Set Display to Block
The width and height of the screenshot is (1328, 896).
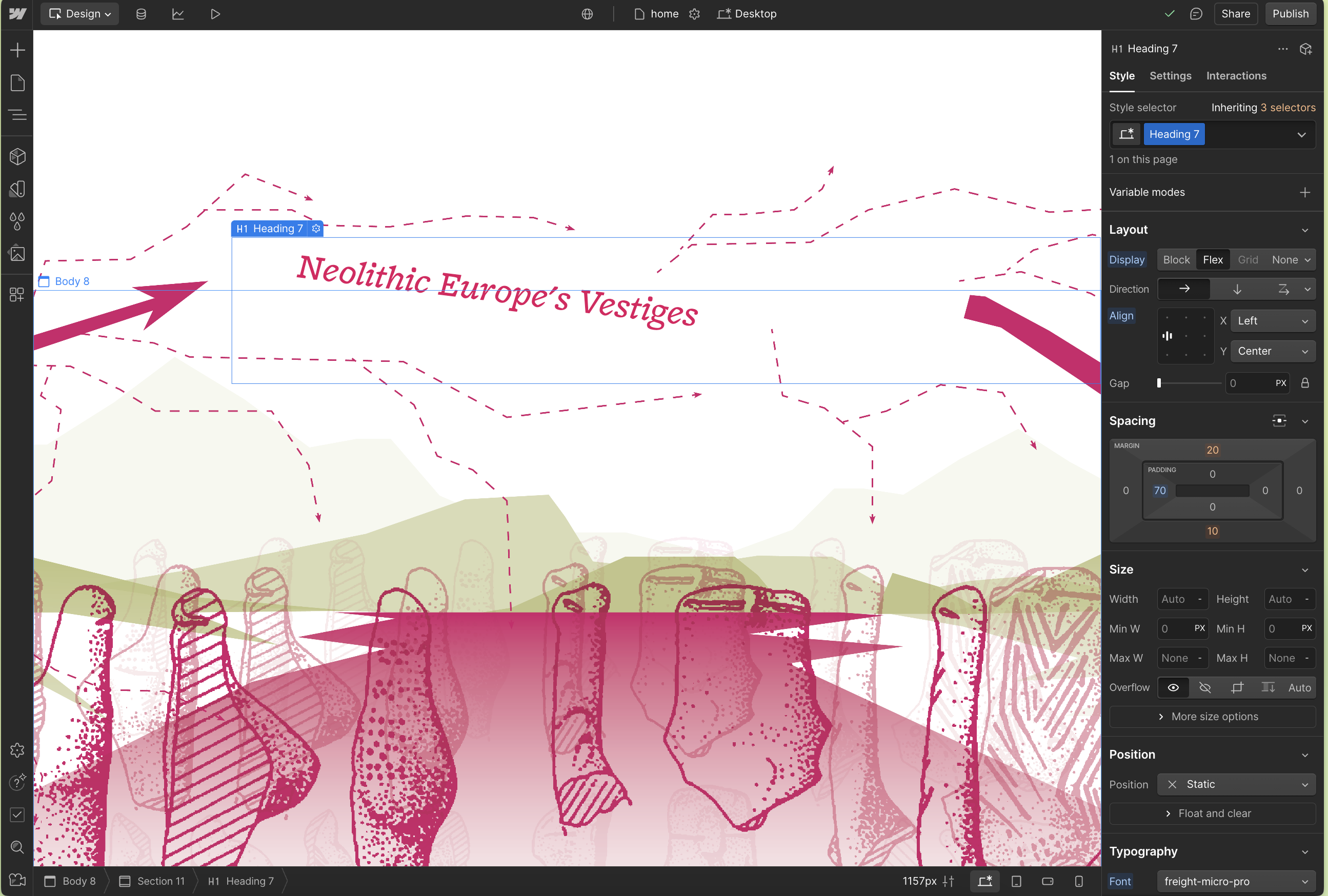1177,259
